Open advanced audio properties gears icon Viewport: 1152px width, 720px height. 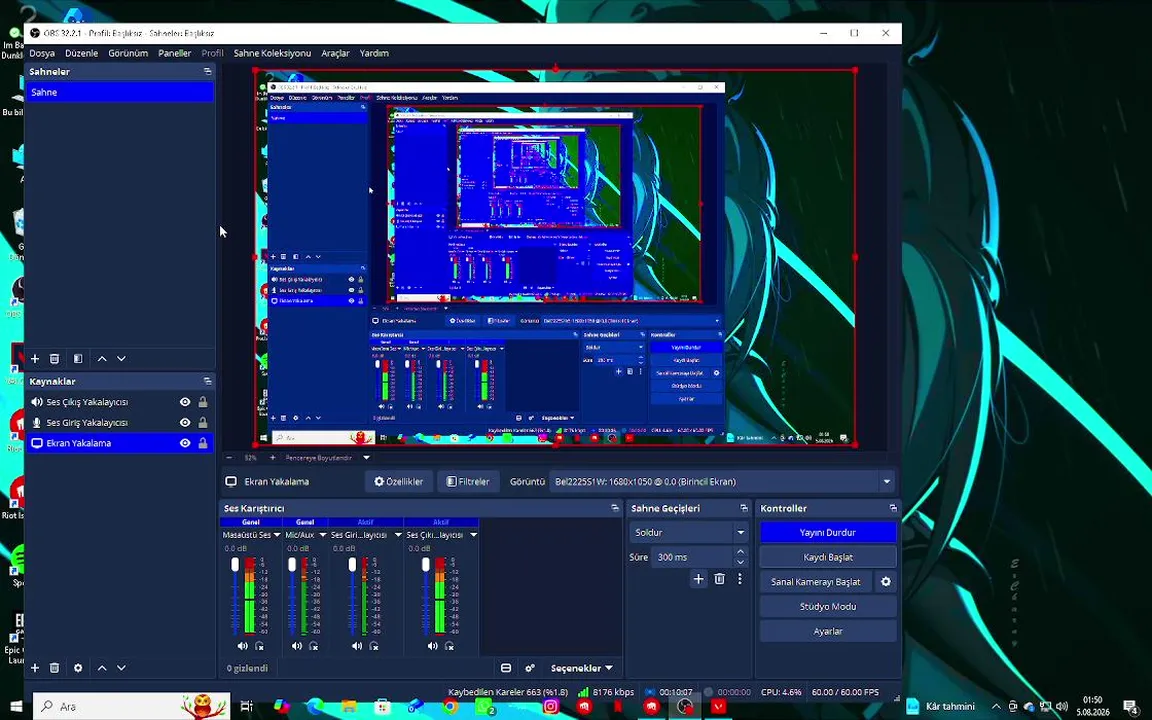click(530, 668)
